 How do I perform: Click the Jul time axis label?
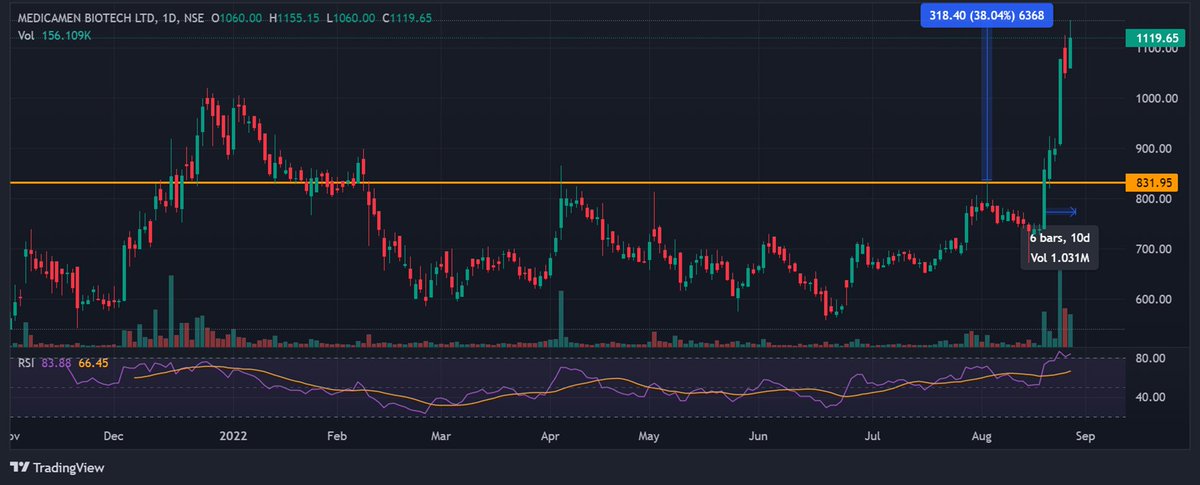[x=872, y=436]
